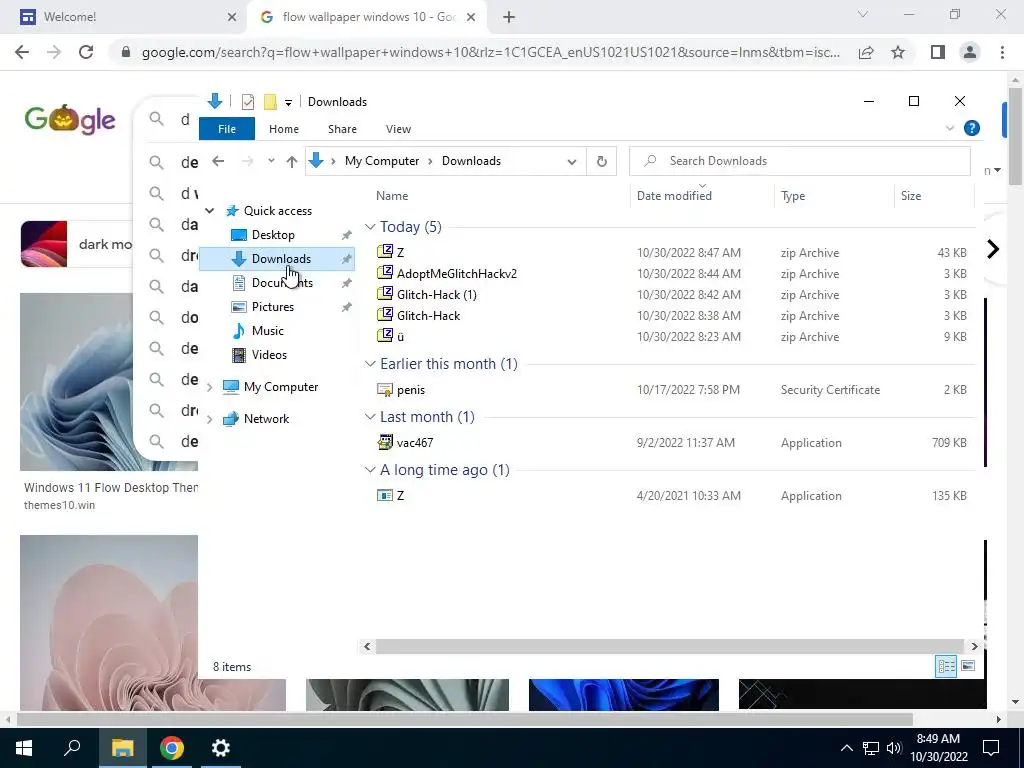Open Chrome three-dot menu

coord(1002,52)
